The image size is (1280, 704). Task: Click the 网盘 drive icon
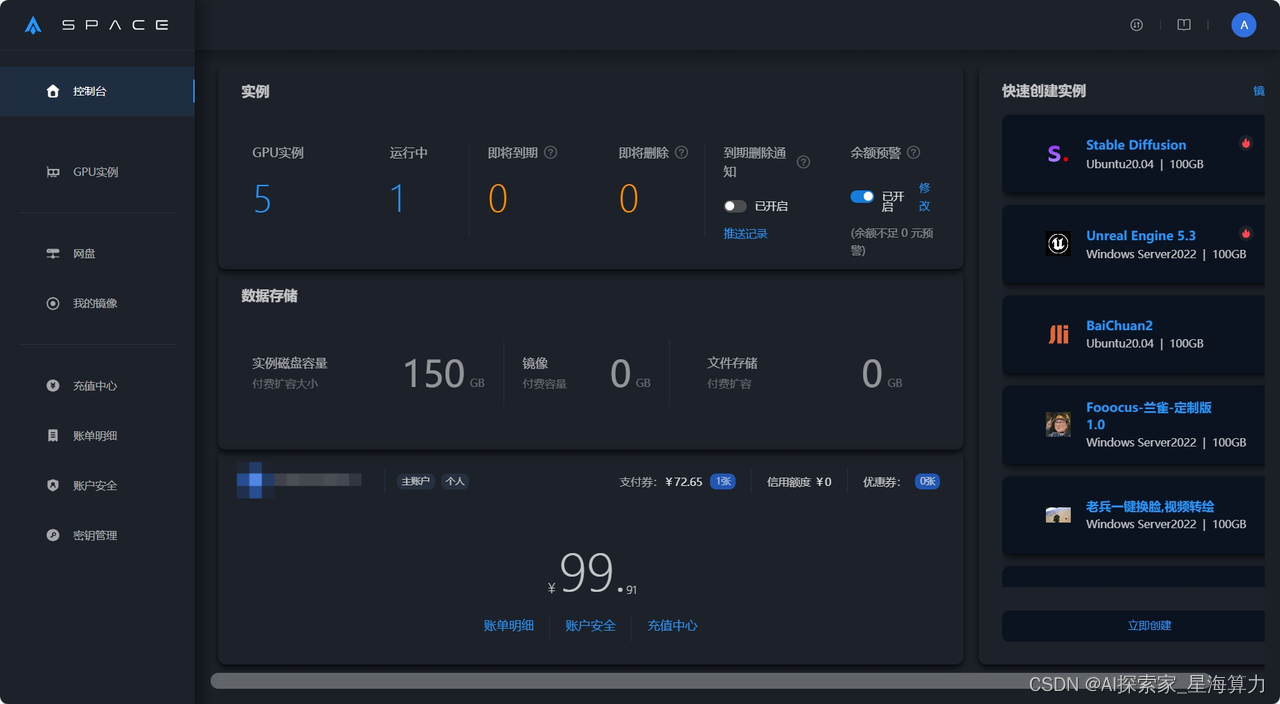pos(53,254)
